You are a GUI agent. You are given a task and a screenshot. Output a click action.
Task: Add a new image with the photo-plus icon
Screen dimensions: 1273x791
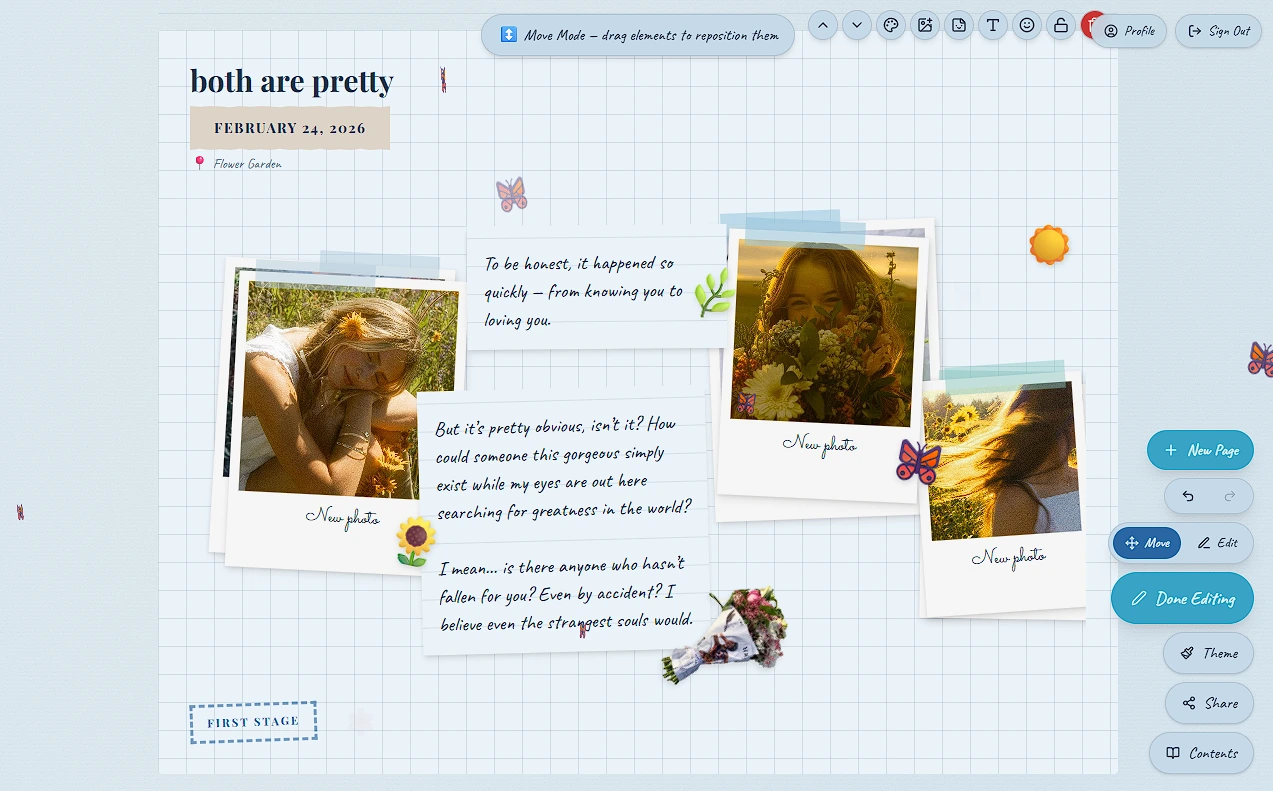coord(925,25)
